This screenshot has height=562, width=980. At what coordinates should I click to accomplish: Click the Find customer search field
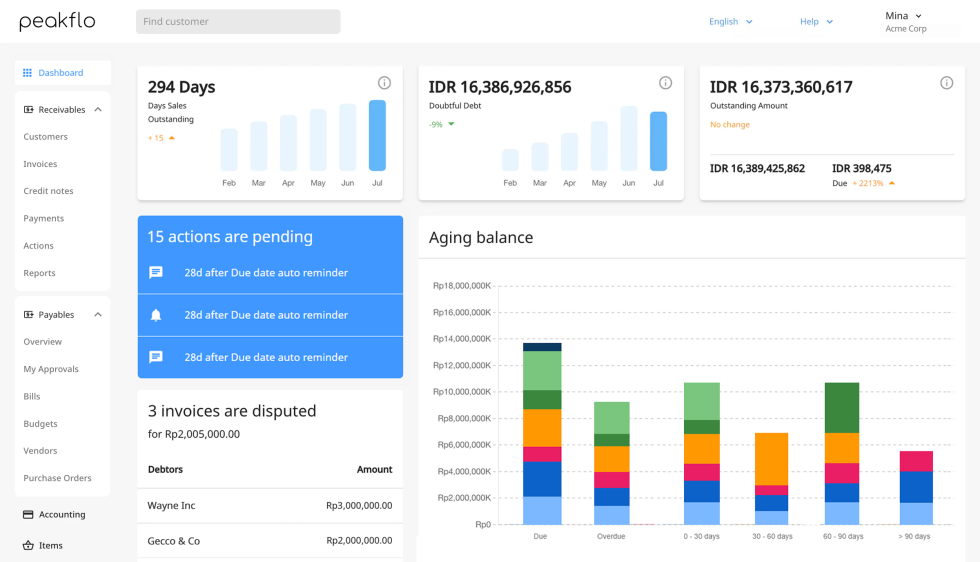(238, 22)
